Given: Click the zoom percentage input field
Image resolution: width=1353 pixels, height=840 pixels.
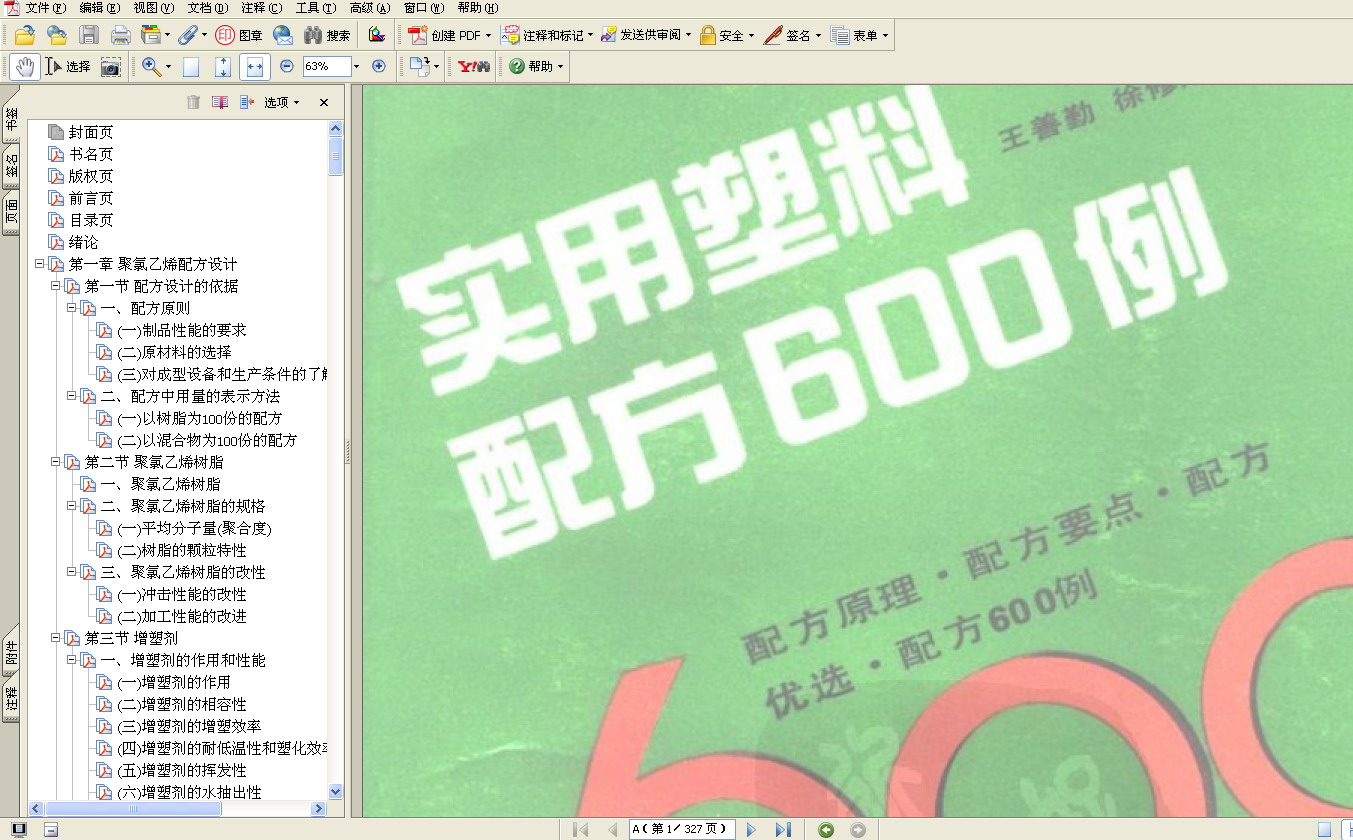Looking at the screenshot, I should point(326,67).
